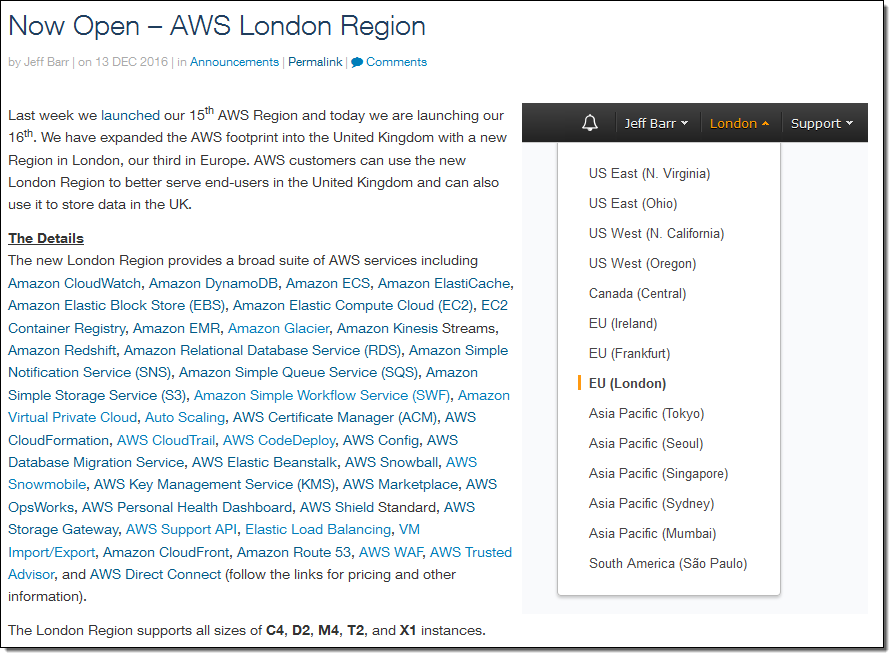Select EU (London) region
894x658 pixels.
[x=627, y=383]
